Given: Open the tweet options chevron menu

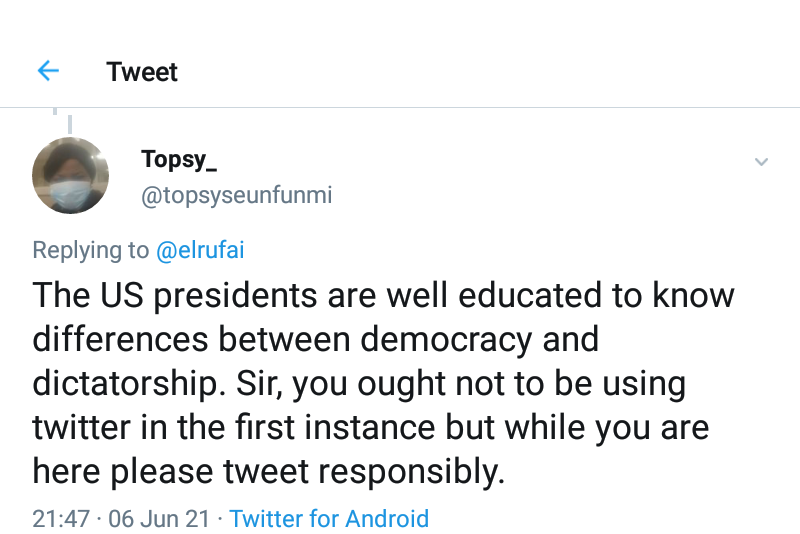Looking at the screenshot, I should tap(761, 161).
